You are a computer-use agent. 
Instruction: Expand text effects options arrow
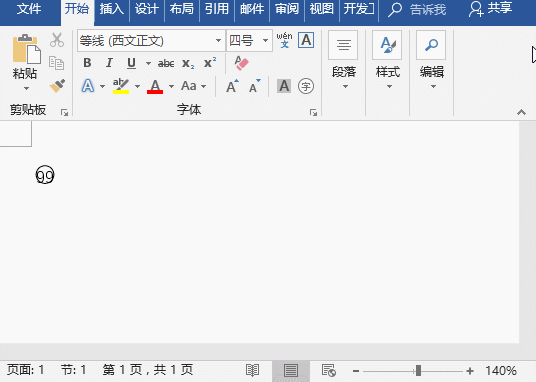[x=102, y=86]
